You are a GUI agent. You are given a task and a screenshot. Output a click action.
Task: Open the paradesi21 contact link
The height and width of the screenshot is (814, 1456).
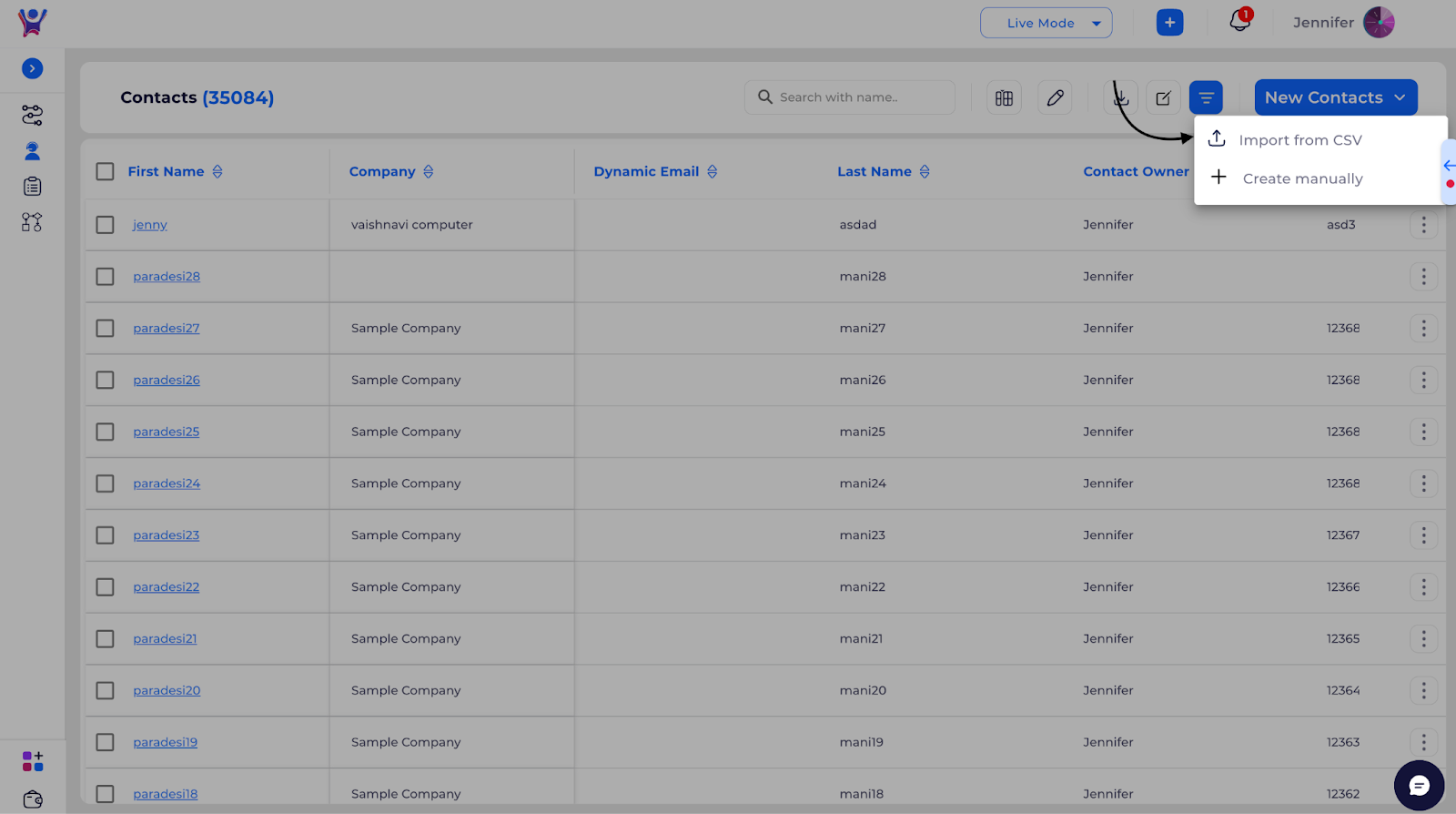165,638
